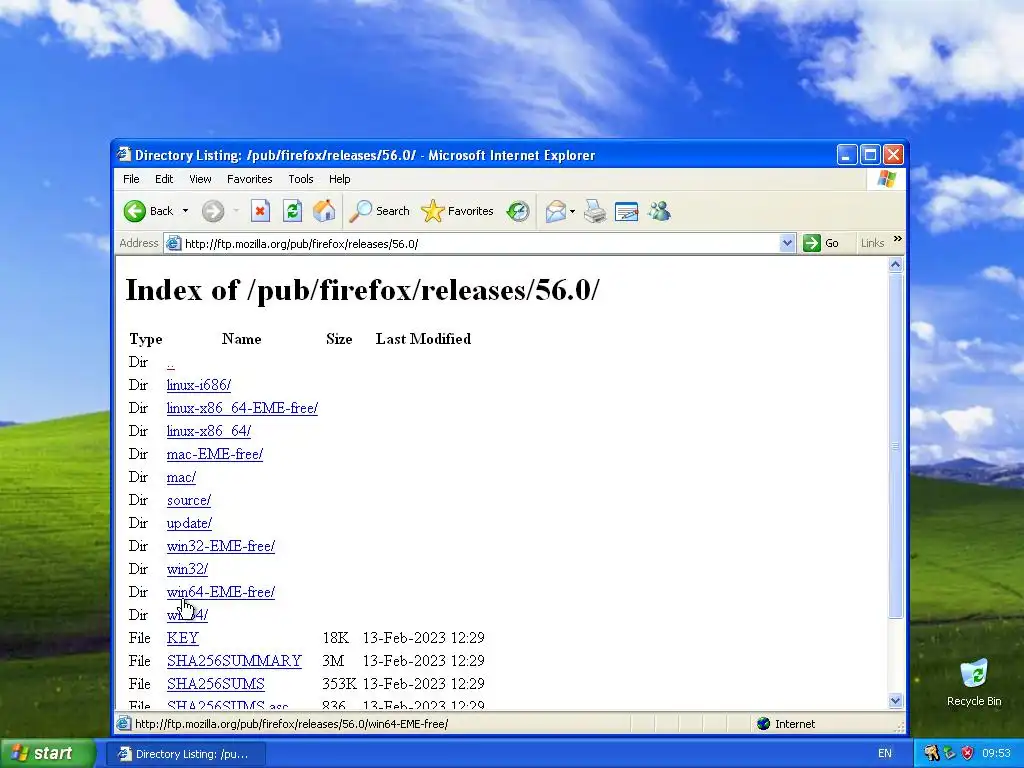This screenshot has height=768, width=1024.
Task: Open the Favorites menu
Action: click(249, 179)
